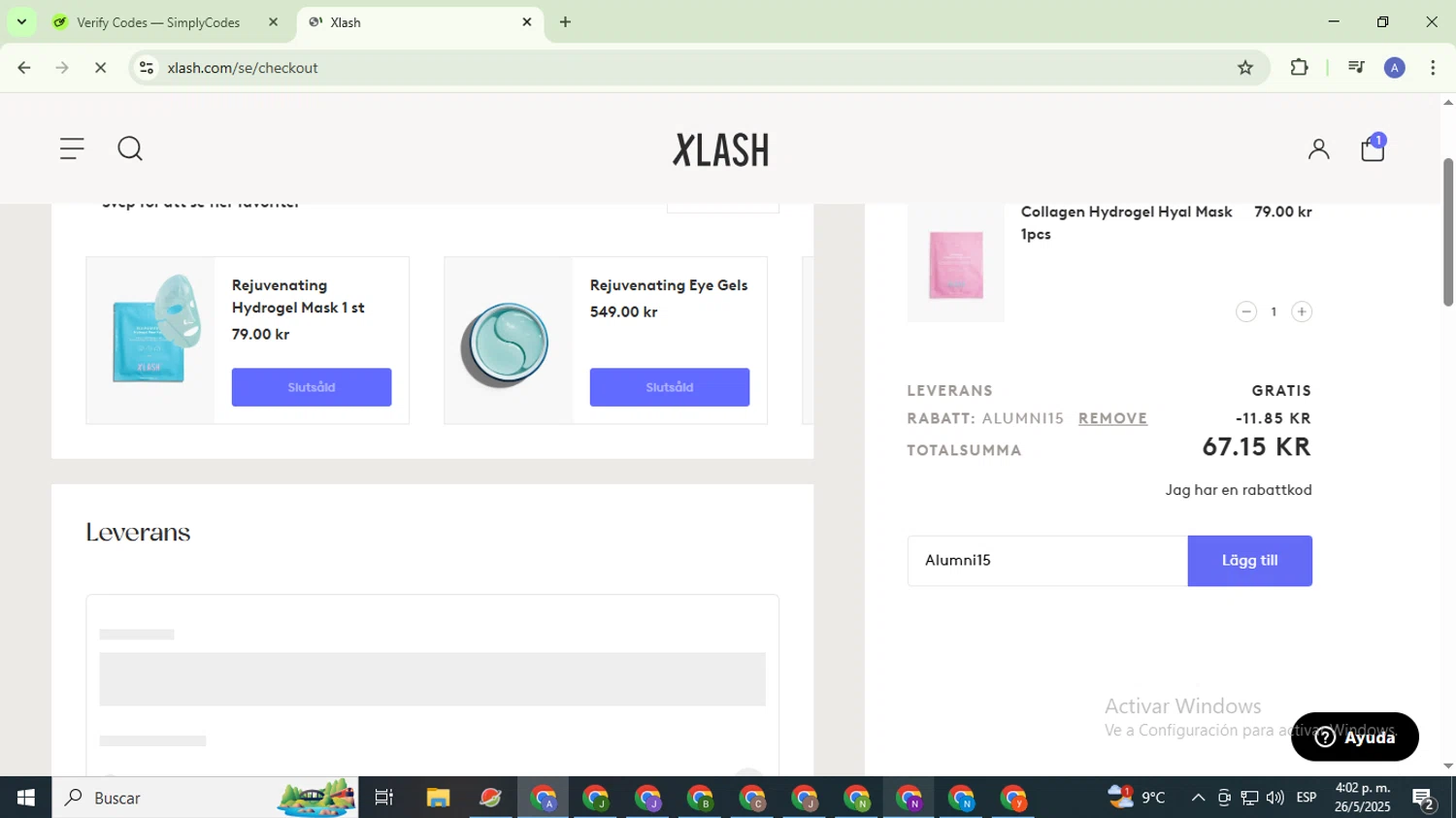Open the shopping bag cart
Screen dimensions: 1456x818
(x=1373, y=148)
